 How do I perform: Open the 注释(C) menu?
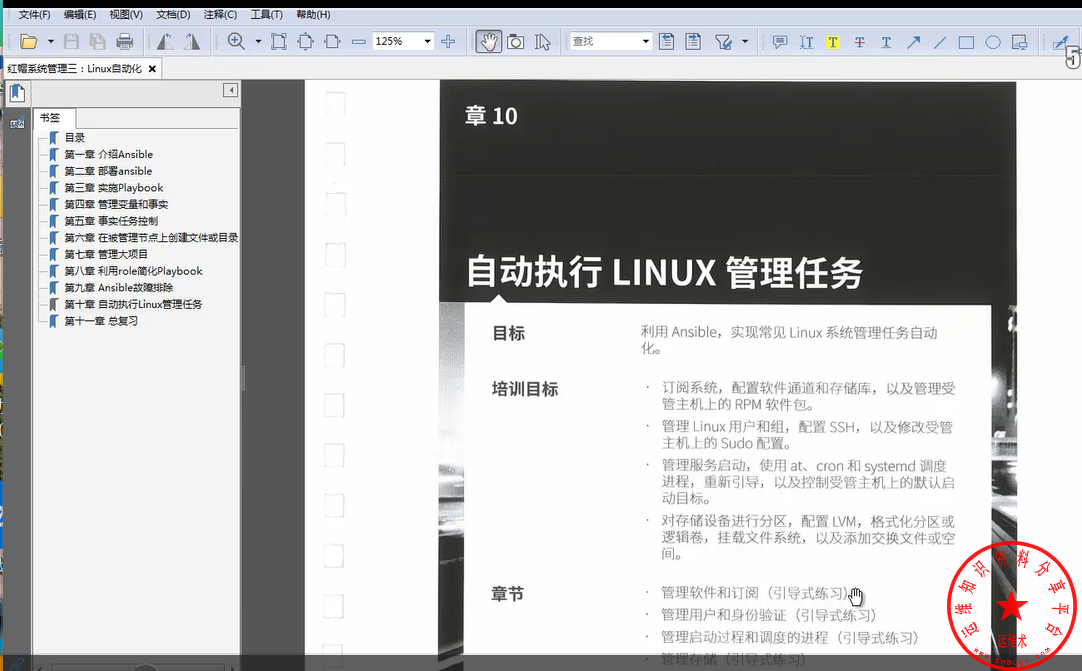220,15
